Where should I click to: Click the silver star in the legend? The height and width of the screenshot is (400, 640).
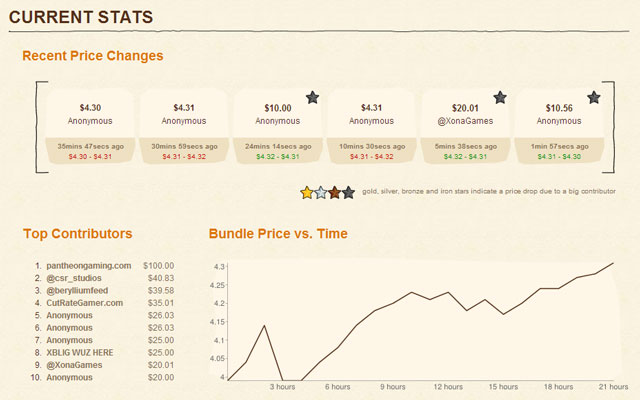point(321,192)
